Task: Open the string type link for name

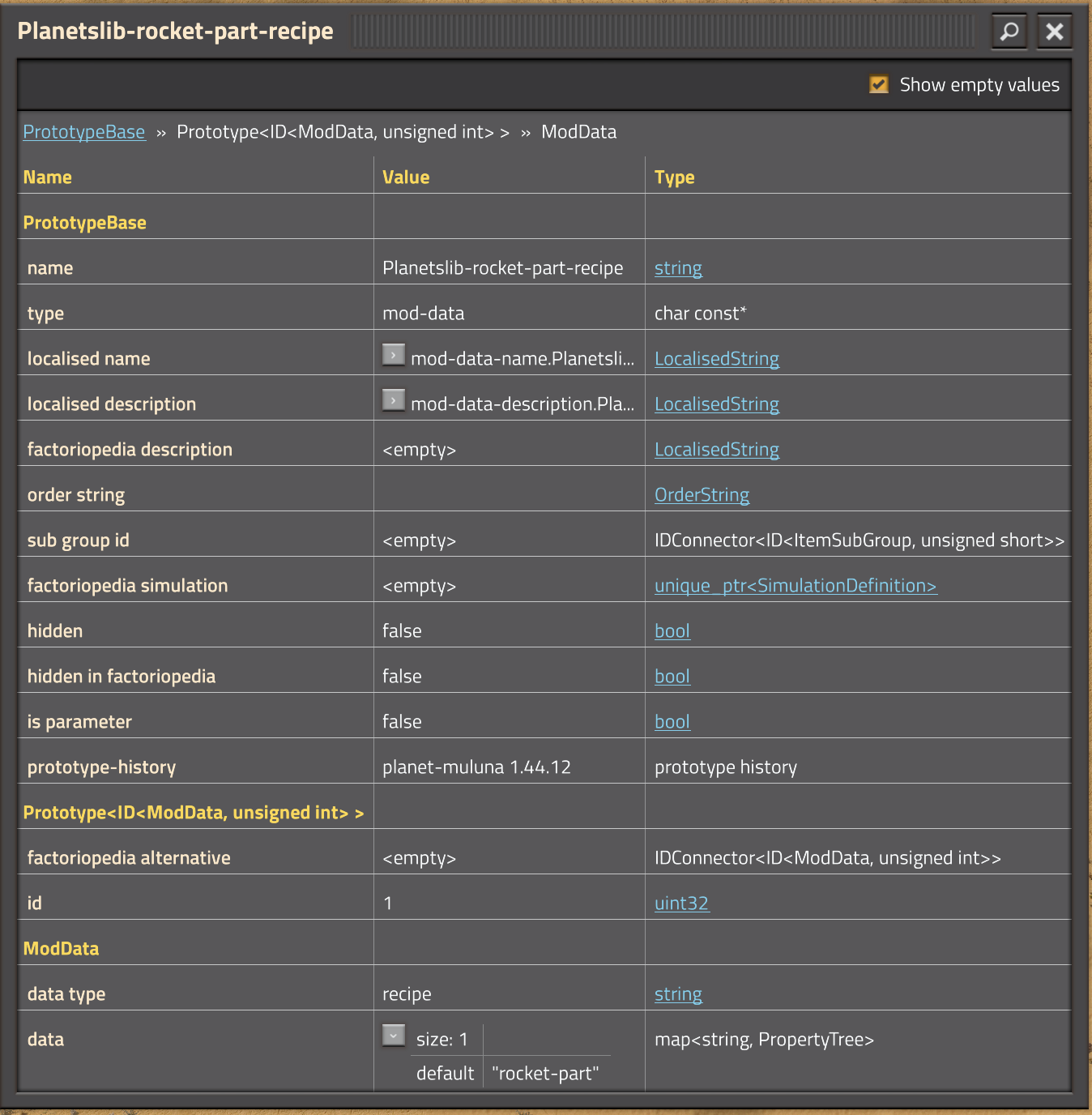Action: (x=678, y=268)
